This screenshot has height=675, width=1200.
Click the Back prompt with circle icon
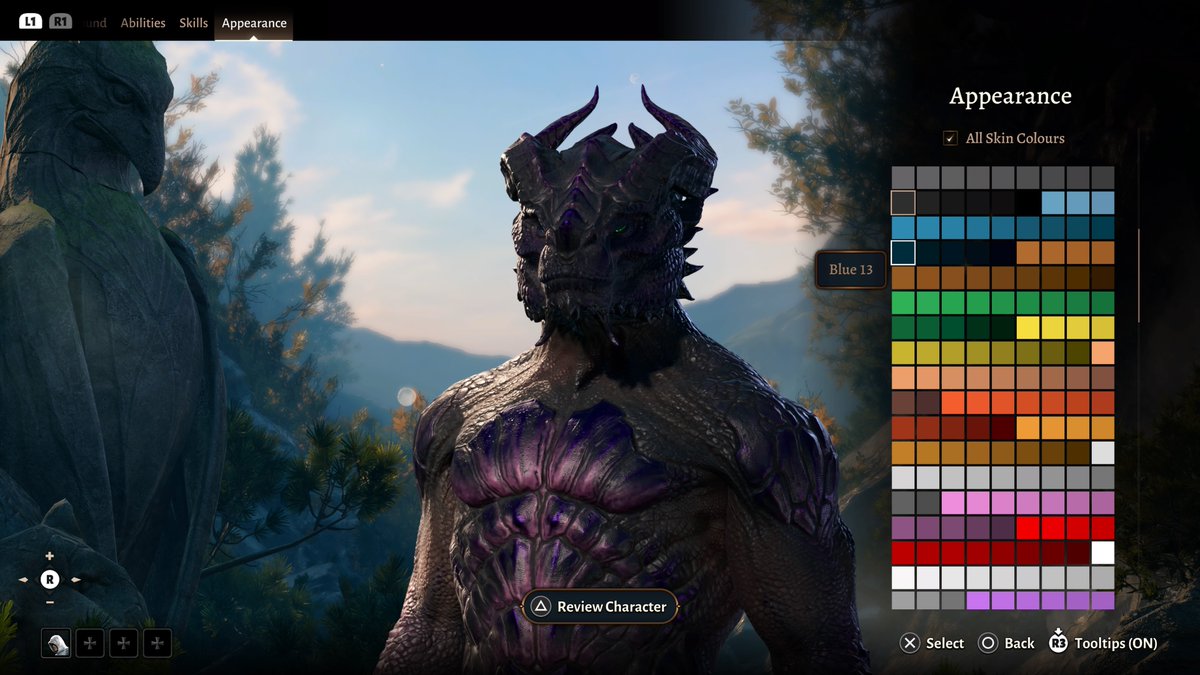(x=1007, y=643)
